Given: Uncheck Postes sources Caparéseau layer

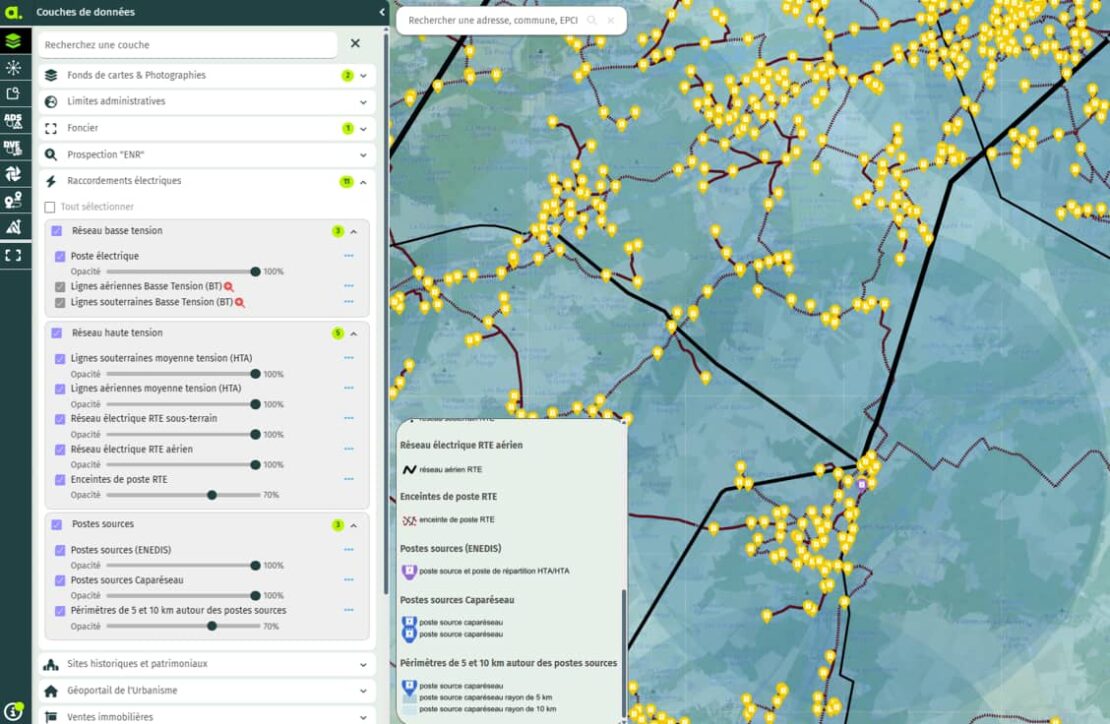Looking at the screenshot, I should (60, 580).
